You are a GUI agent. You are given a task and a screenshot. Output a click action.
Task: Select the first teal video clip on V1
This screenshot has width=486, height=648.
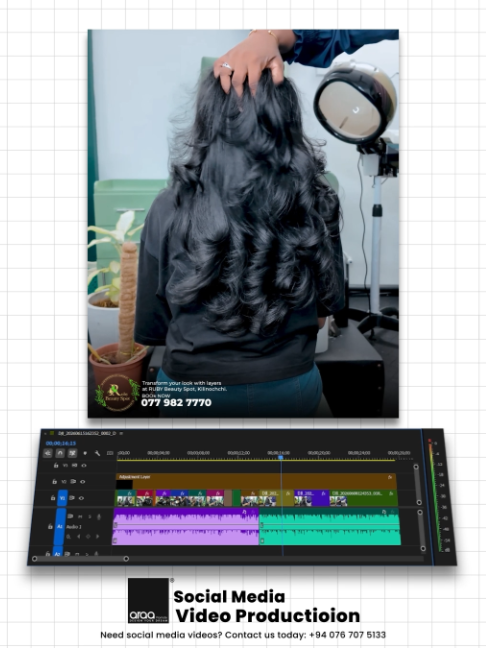coord(125,498)
